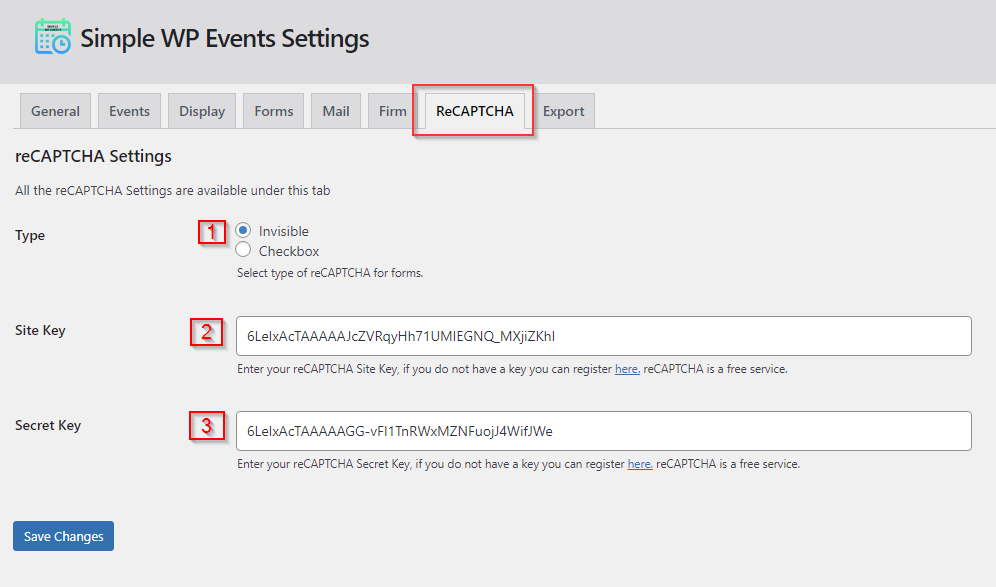
Task: Follow the 'here' link under Secret Key
Action: [640, 464]
